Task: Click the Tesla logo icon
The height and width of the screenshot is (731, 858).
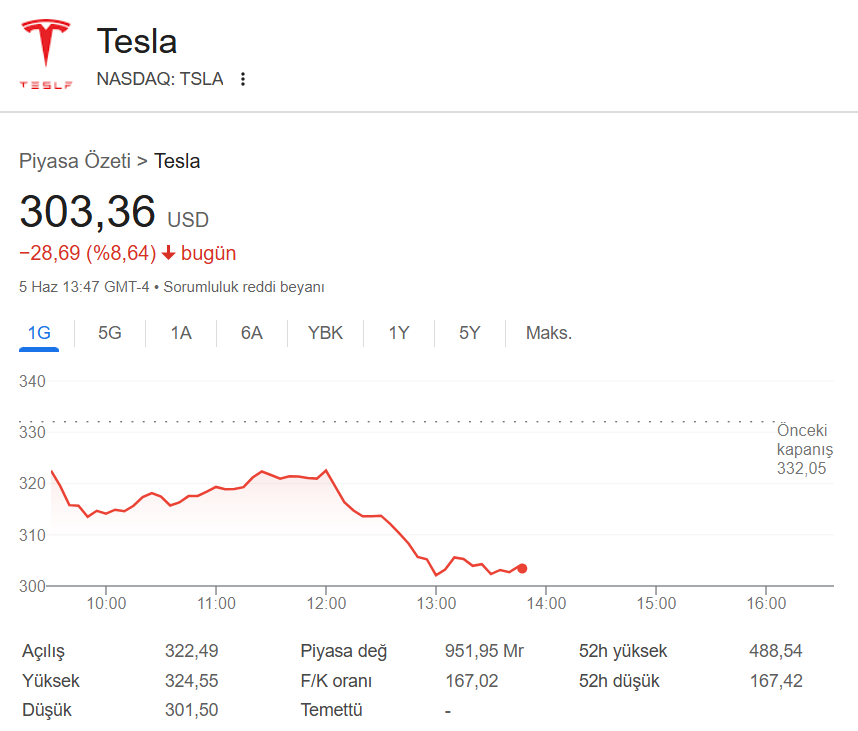Action: coord(46,52)
